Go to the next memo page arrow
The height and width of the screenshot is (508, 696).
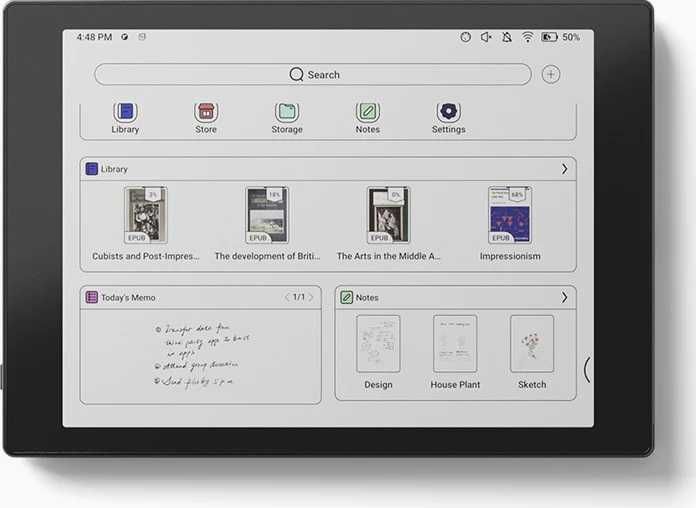[311, 297]
